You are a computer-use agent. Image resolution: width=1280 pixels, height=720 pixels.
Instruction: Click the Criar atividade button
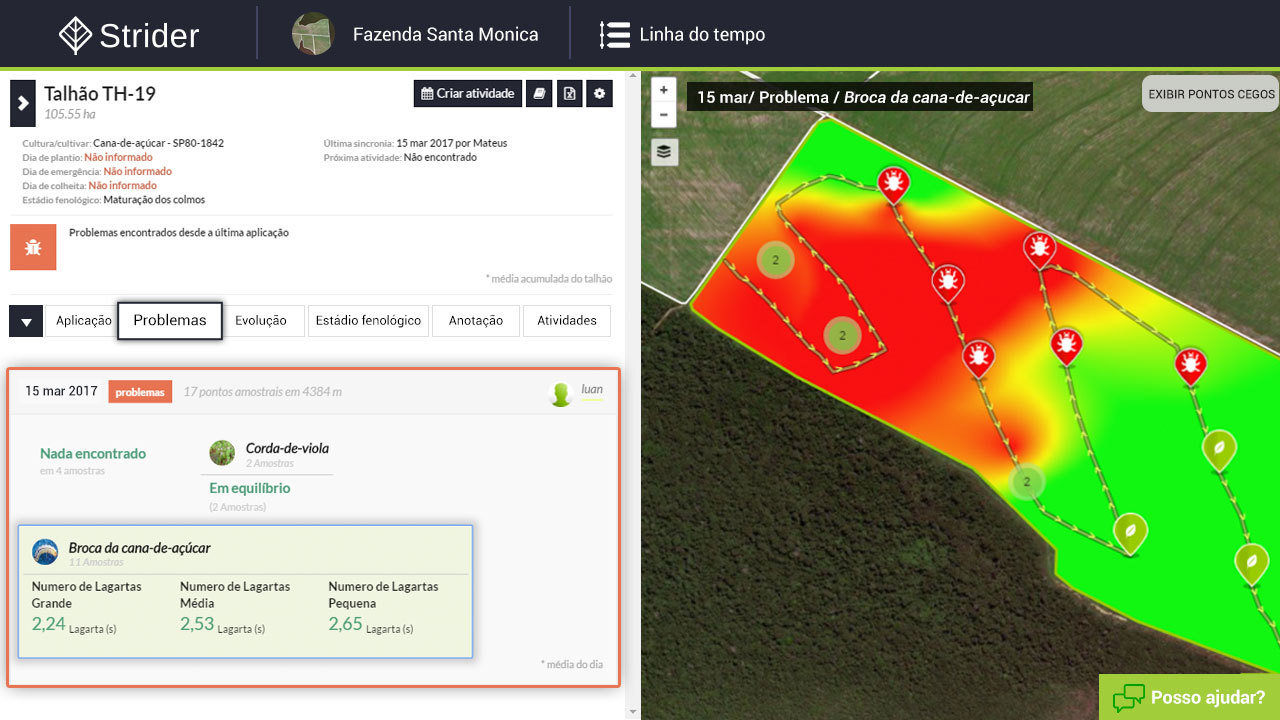[468, 94]
